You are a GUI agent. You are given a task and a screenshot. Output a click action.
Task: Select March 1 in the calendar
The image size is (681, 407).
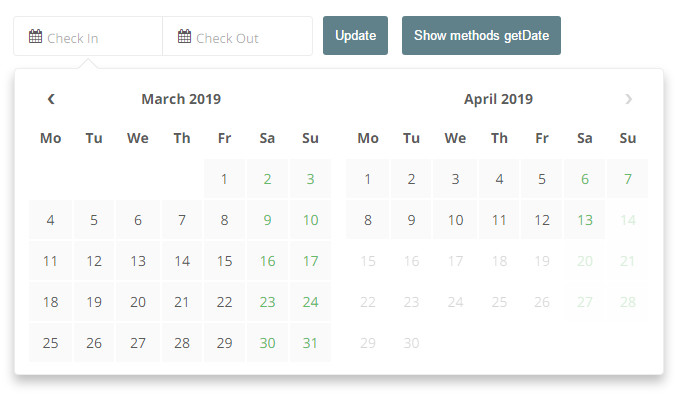tap(224, 180)
